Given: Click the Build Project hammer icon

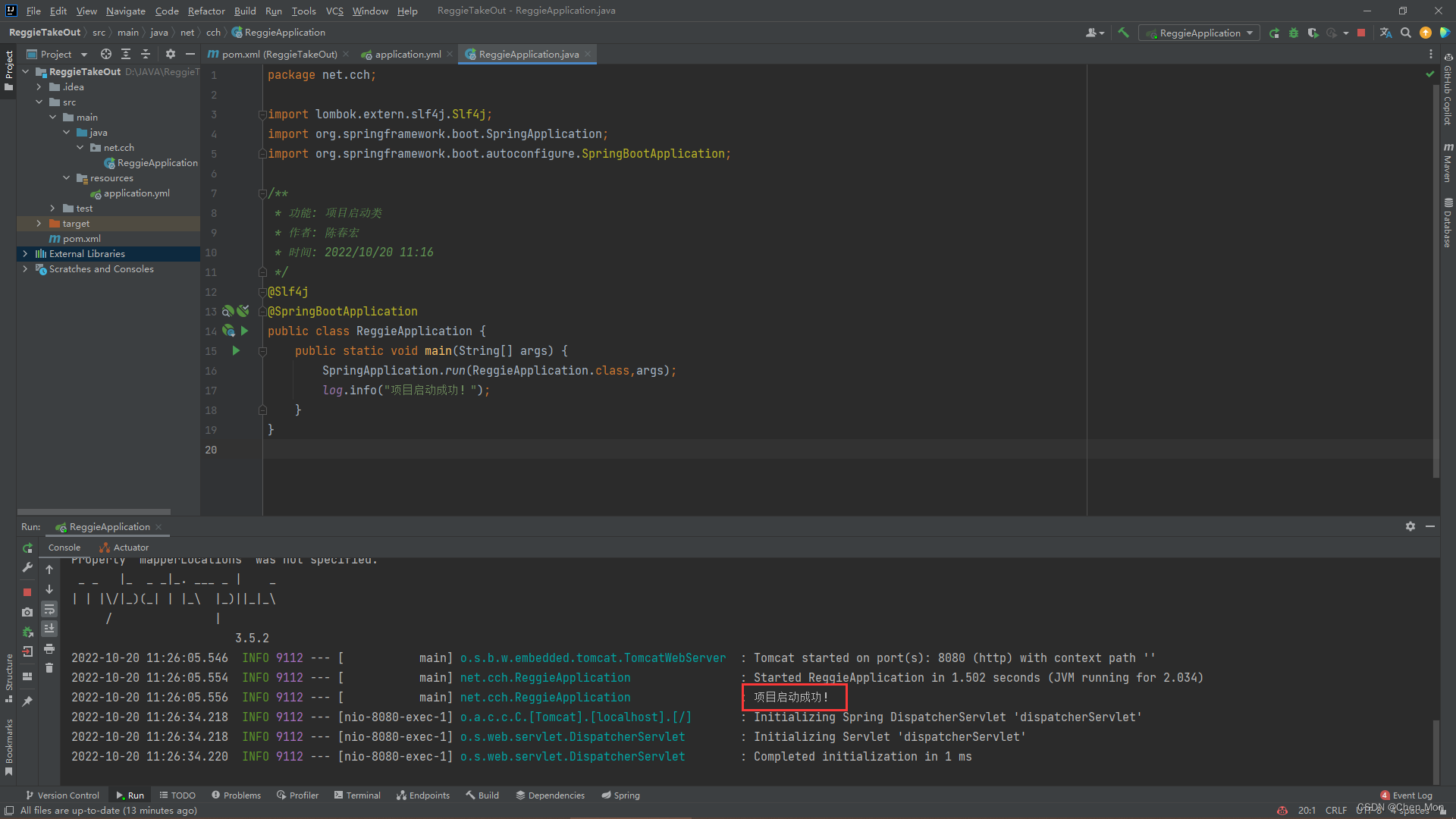Looking at the screenshot, I should click(1123, 33).
